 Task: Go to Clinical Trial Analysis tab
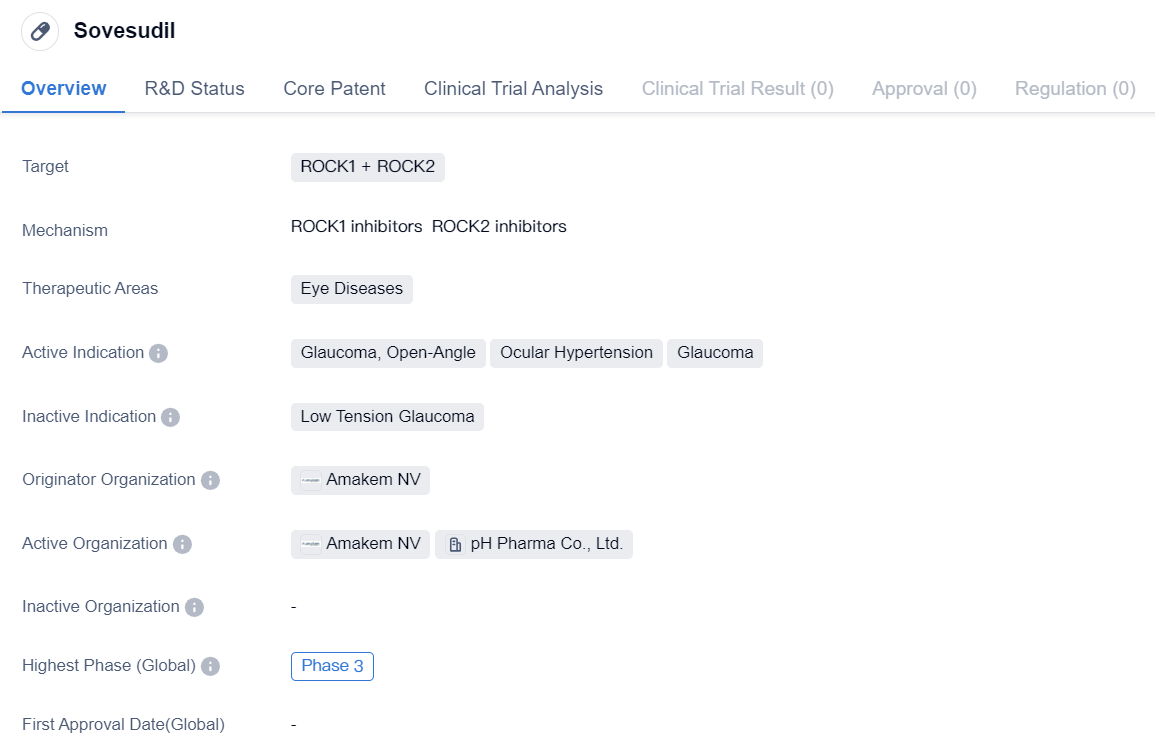(513, 89)
